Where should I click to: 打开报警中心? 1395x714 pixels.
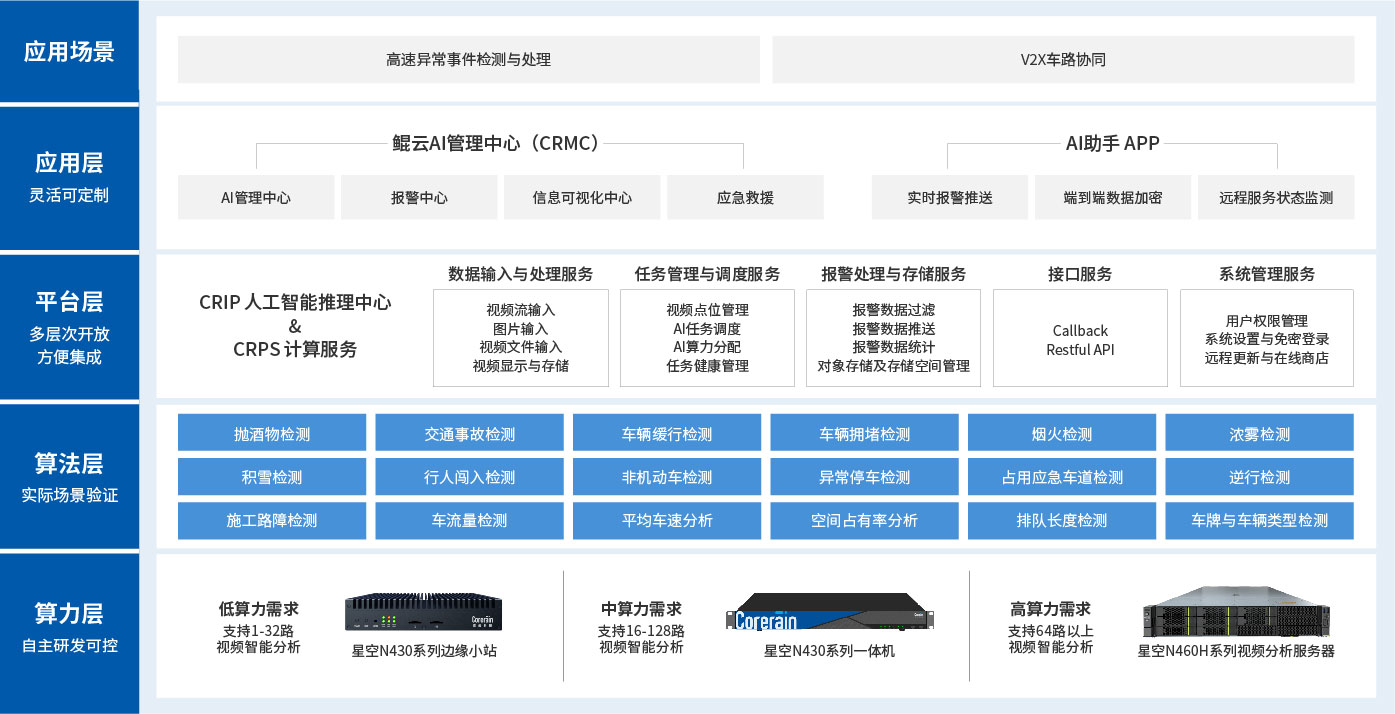click(419, 197)
